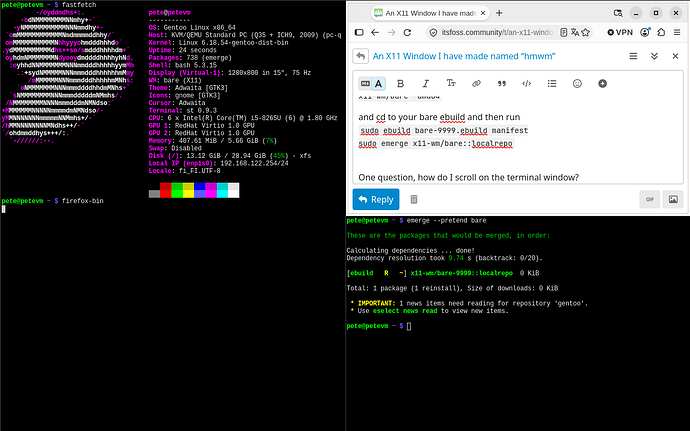Click "Total: 1 package (1 reinstall)" line

click(452, 288)
